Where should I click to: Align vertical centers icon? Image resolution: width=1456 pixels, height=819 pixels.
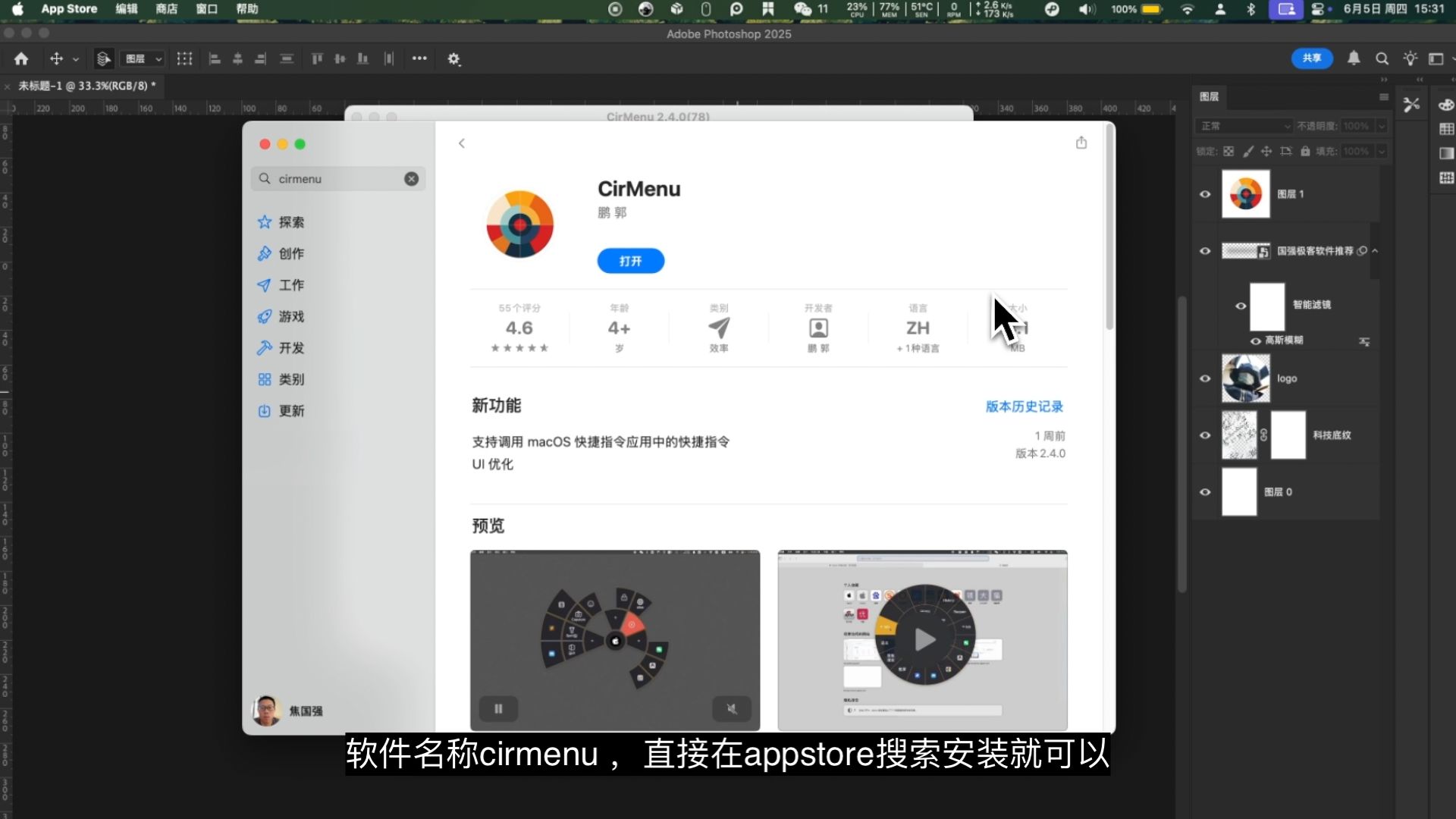[340, 58]
